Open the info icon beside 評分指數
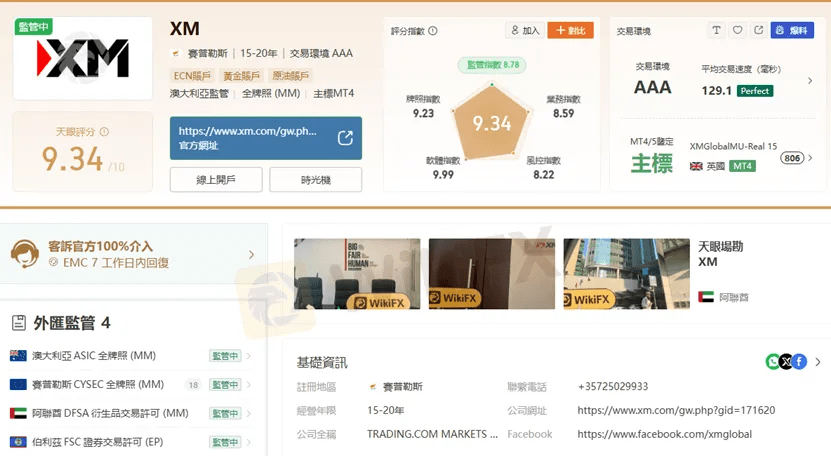Screen dimensions: 831x456 tap(433, 31)
